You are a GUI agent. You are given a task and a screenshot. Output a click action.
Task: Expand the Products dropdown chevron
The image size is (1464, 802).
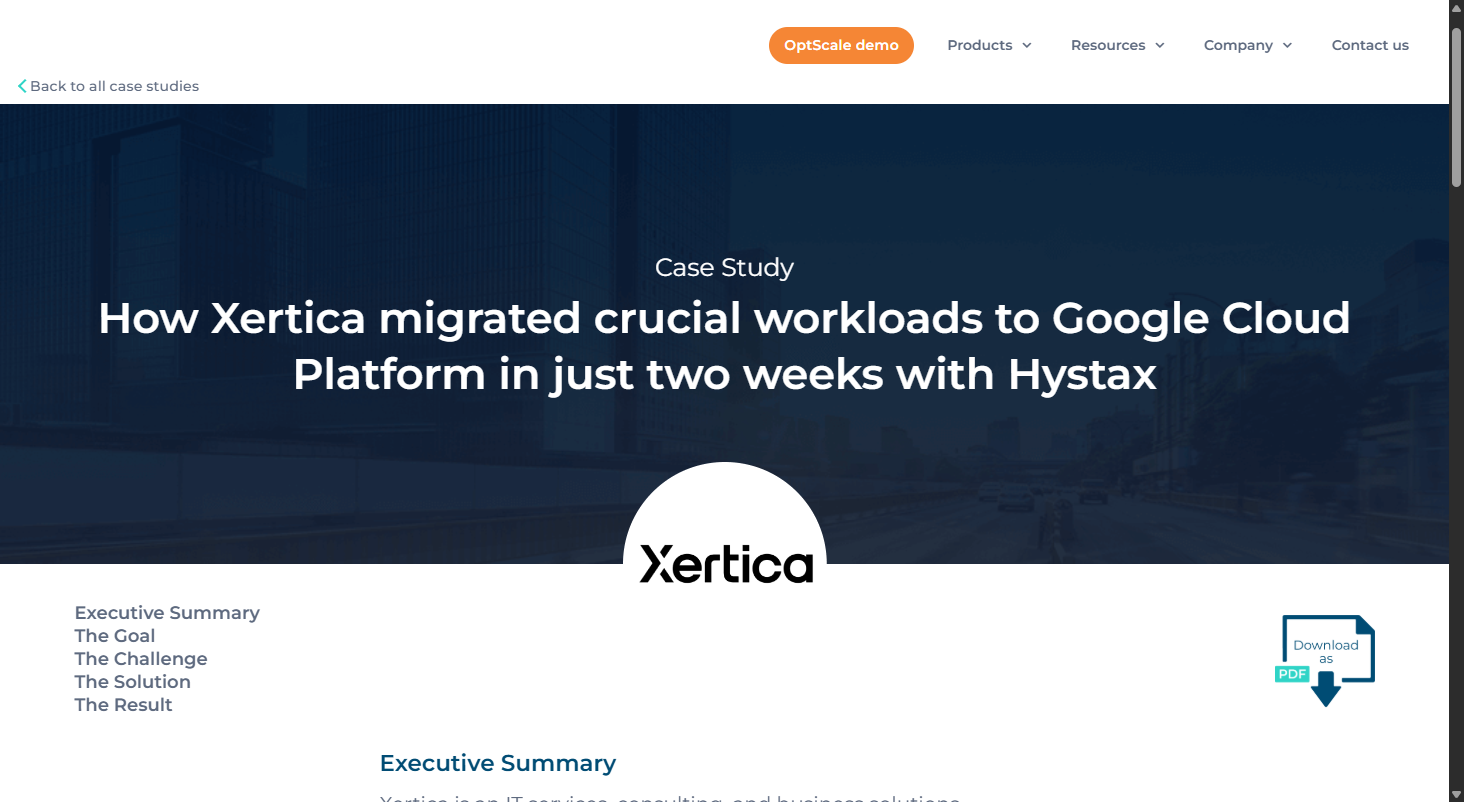pyautogui.click(x=1027, y=45)
